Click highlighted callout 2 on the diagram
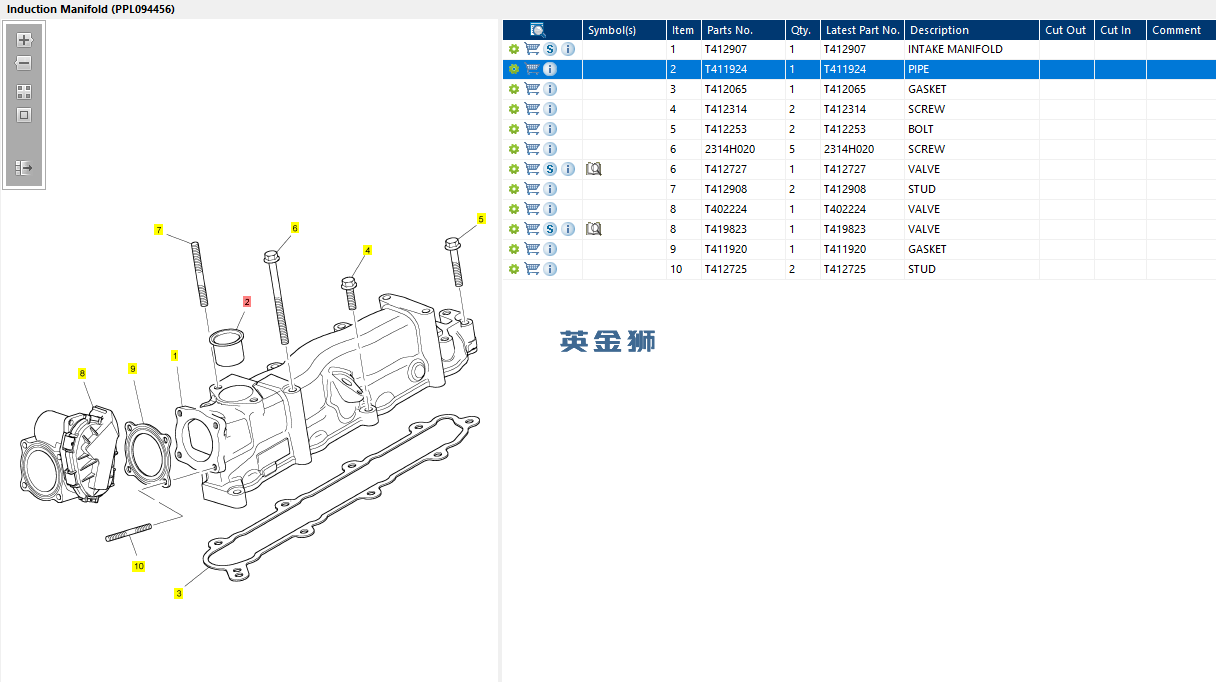The height and width of the screenshot is (682, 1216). pyautogui.click(x=246, y=301)
